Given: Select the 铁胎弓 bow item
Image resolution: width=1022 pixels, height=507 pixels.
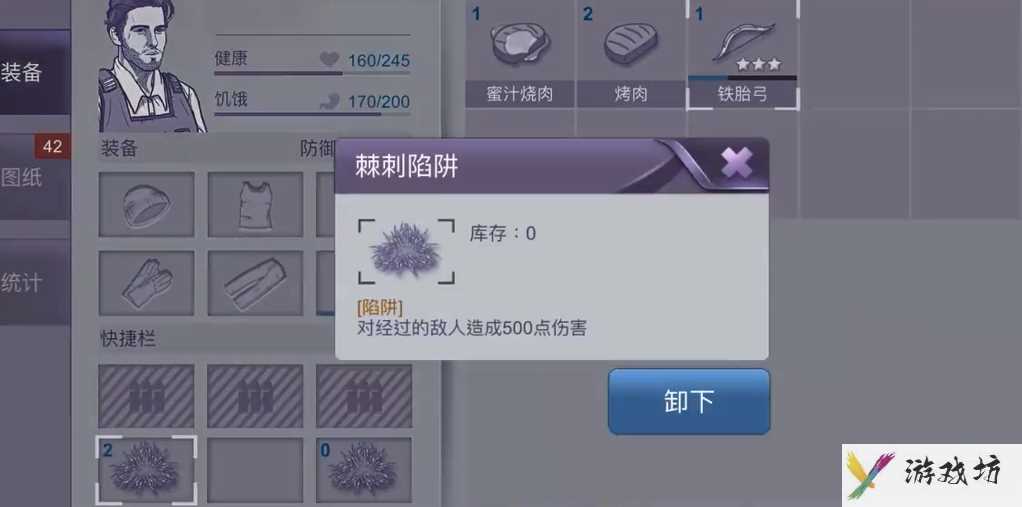Looking at the screenshot, I should click(x=742, y=55).
